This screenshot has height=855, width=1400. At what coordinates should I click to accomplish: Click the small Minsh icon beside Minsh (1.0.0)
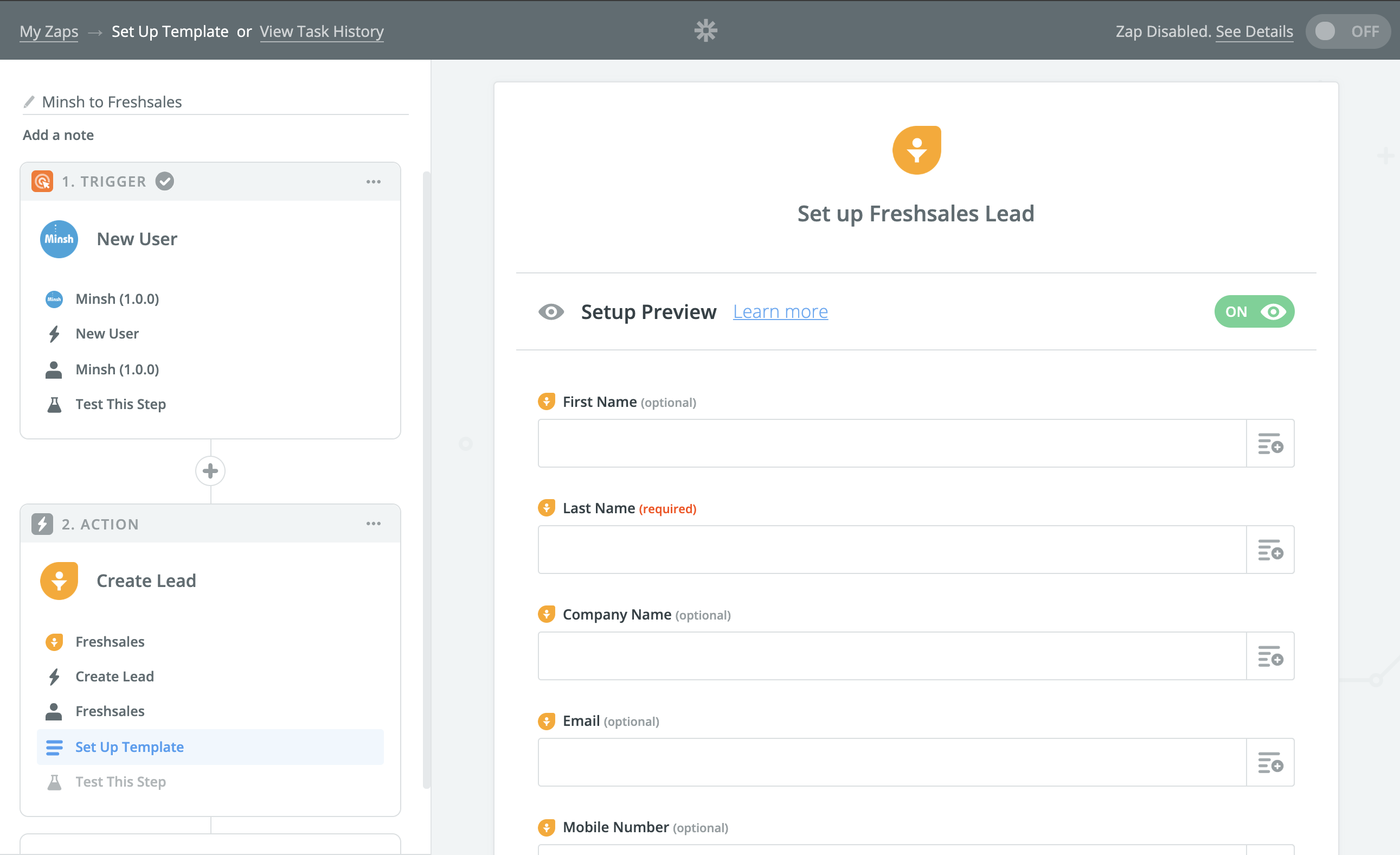[x=54, y=299]
